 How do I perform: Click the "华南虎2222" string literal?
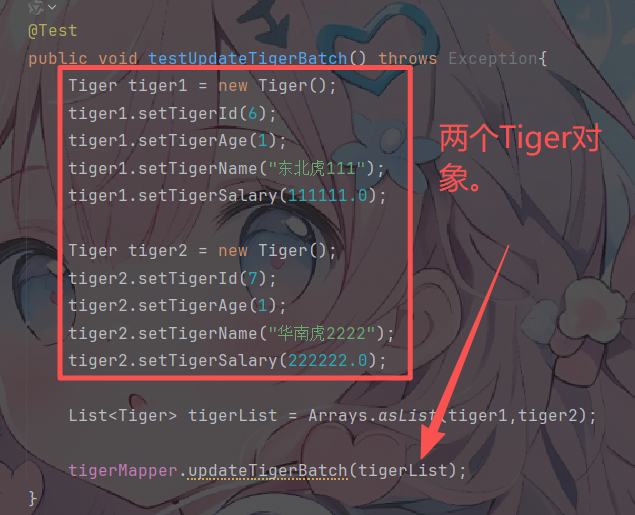pyautogui.click(x=322, y=333)
